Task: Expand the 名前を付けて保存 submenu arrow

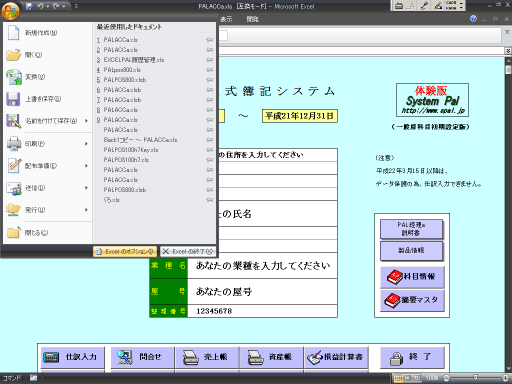Action: point(86,121)
